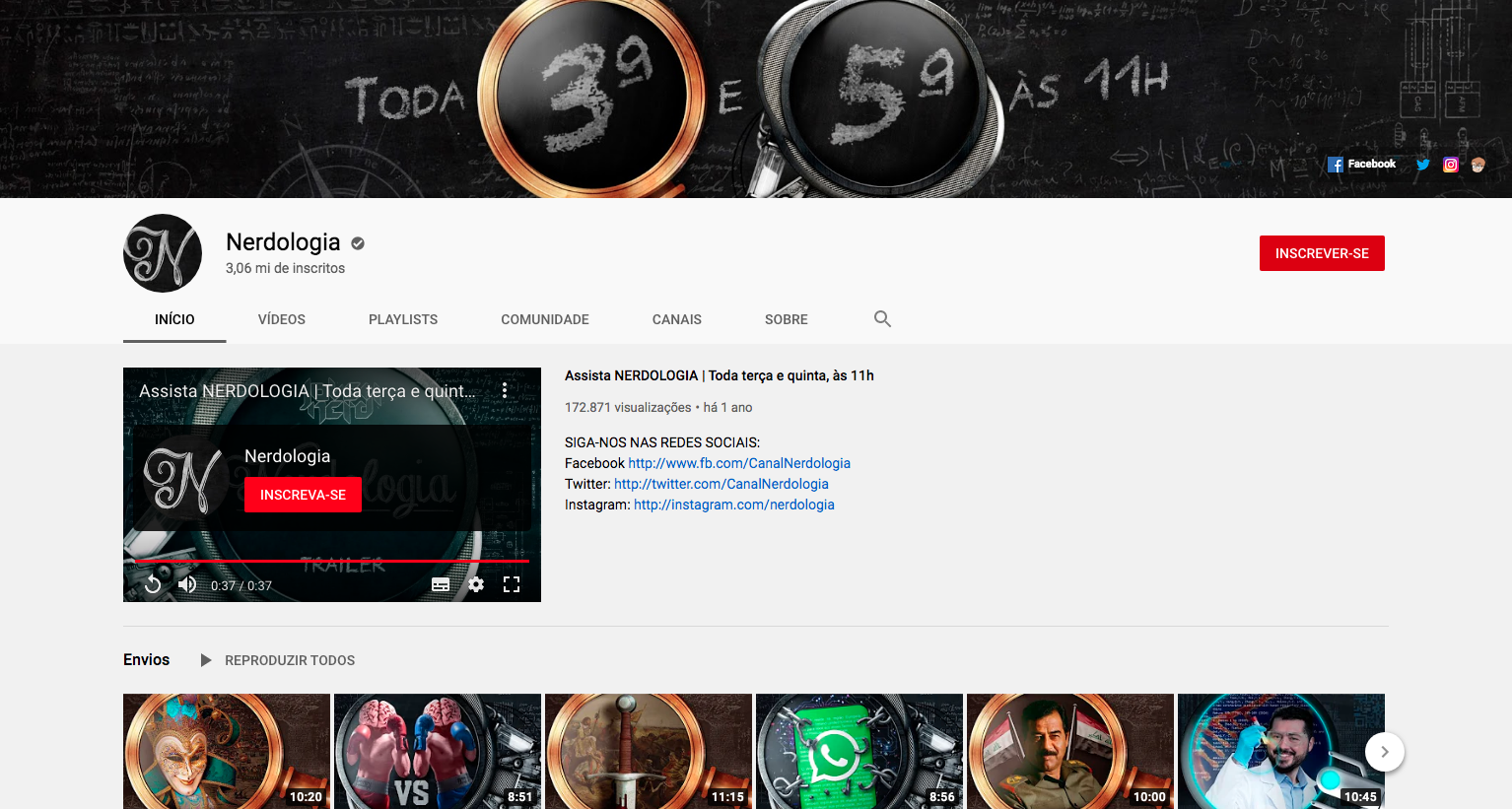Image resolution: width=1512 pixels, height=809 pixels.
Task: Go to the CANAIS tab
Action: [677, 319]
